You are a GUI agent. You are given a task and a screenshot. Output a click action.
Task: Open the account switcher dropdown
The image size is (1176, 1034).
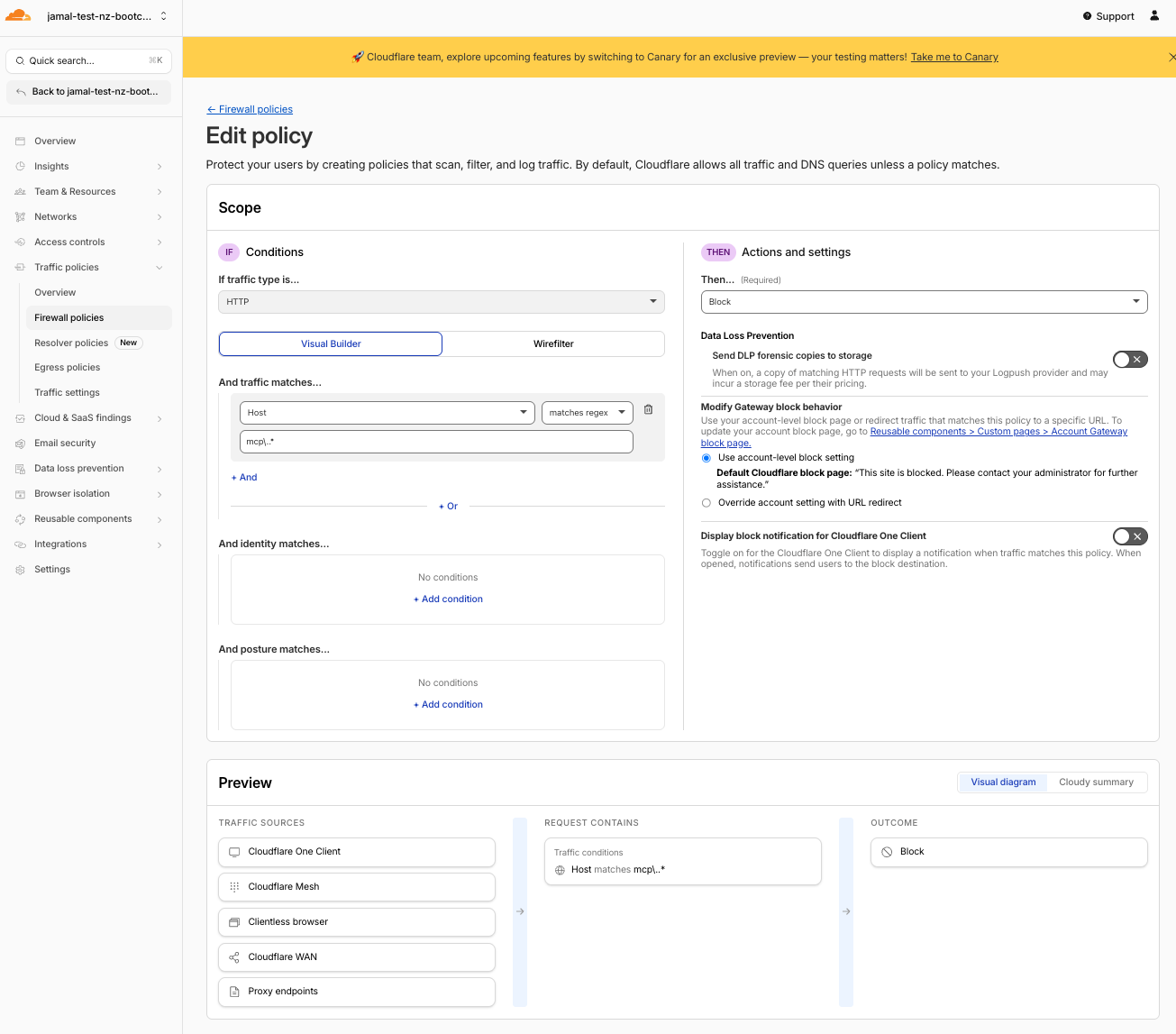[x=105, y=16]
